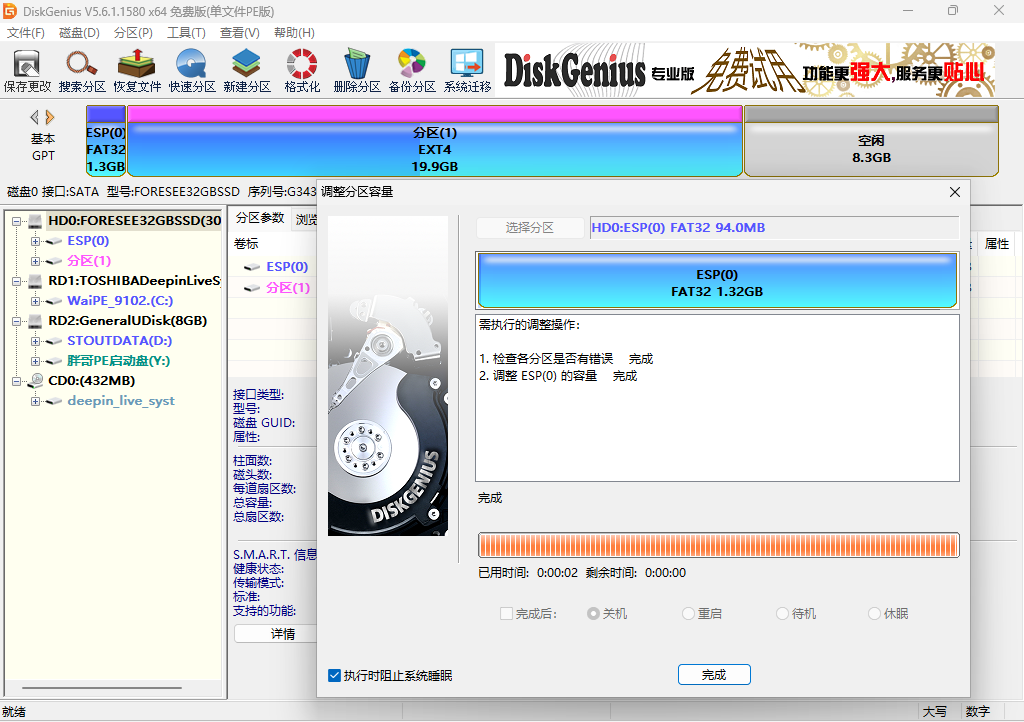Select the 重启 restart radio option
This screenshot has height=722, width=1024.
click(x=688, y=614)
